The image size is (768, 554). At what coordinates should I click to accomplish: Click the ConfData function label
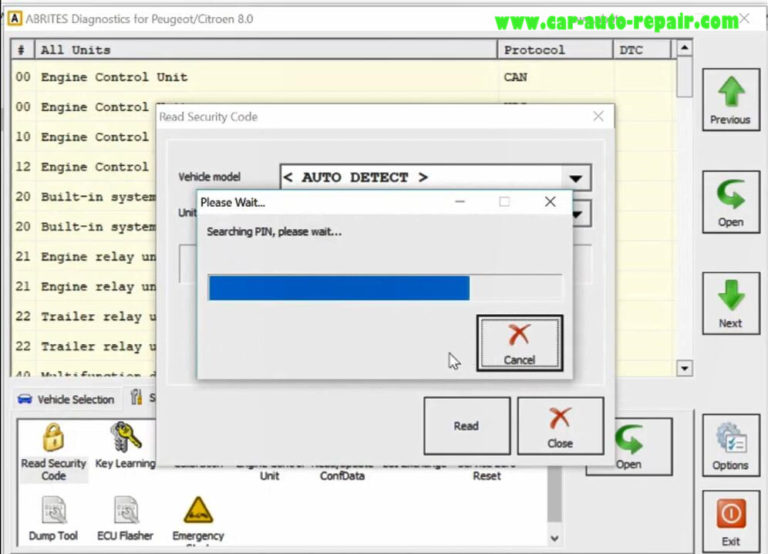342,476
